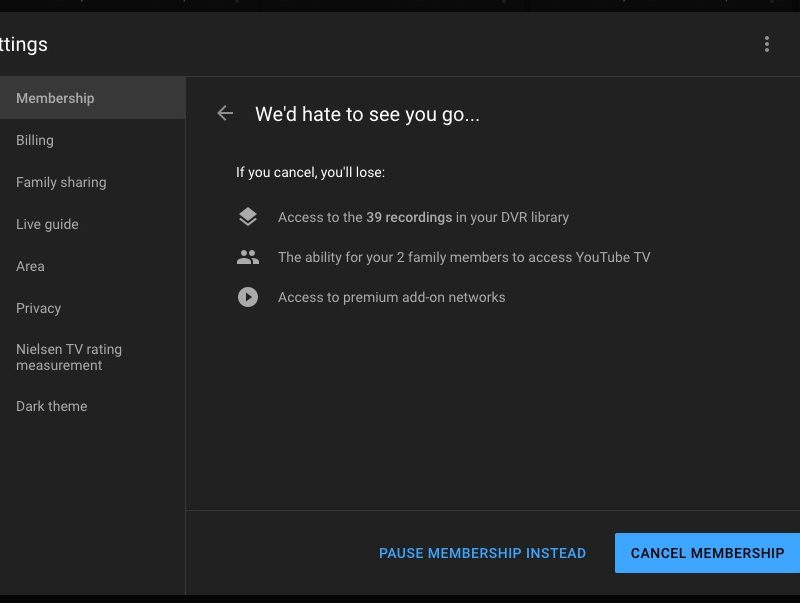Screen dimensions: 800x603
Task: Click the 2 family members access line
Action: point(464,257)
